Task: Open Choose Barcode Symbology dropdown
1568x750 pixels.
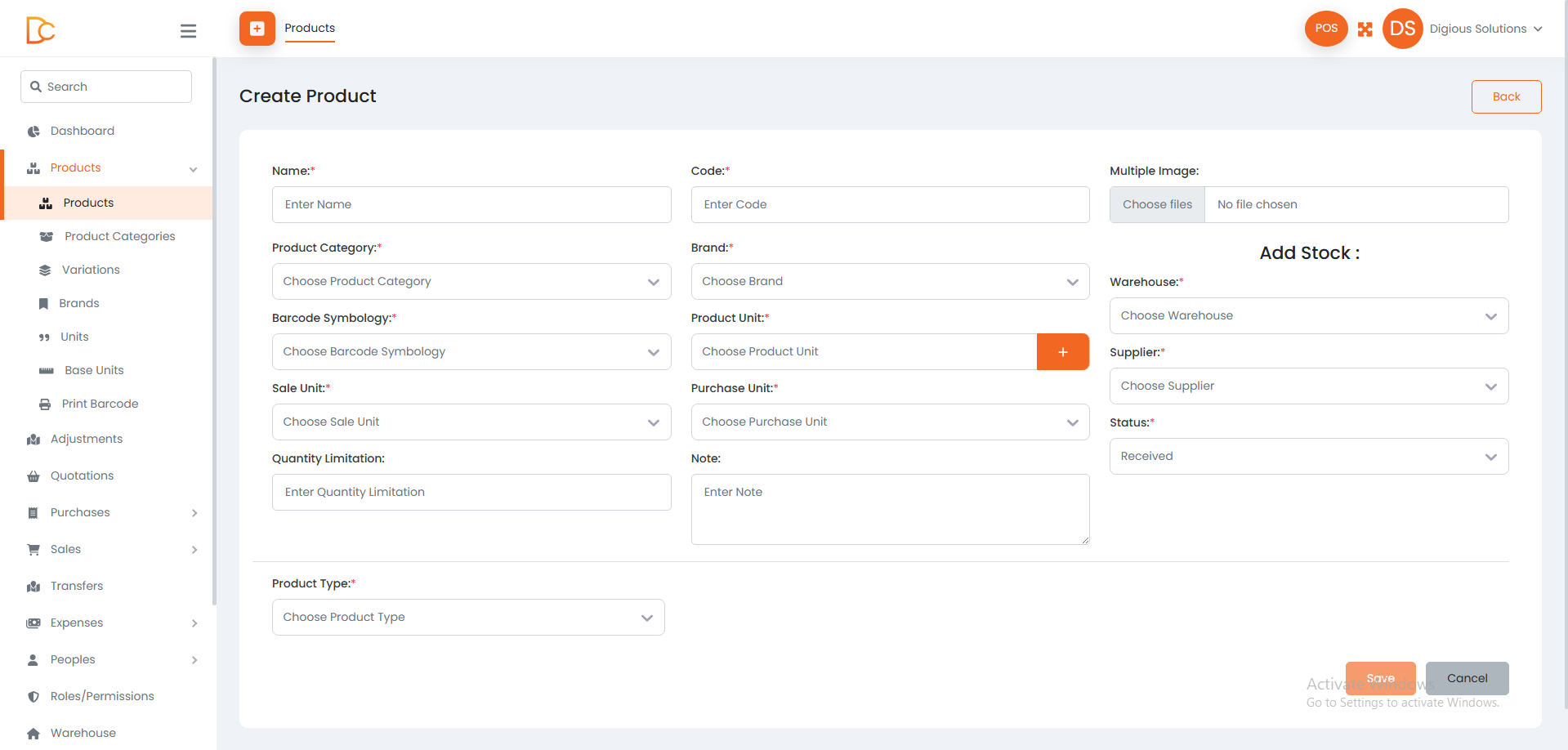Action: pos(471,351)
